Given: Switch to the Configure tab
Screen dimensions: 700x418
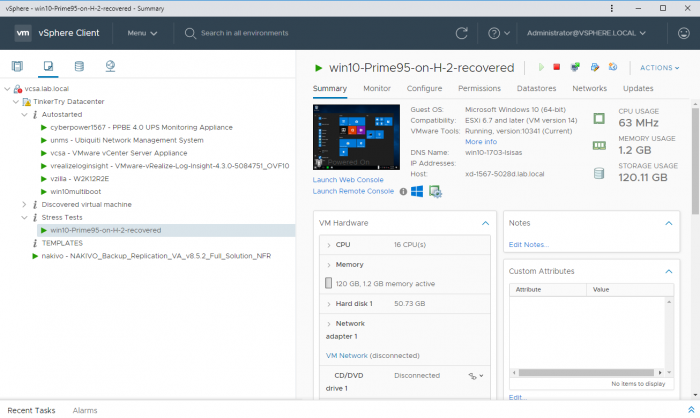Looking at the screenshot, I should click(424, 88).
